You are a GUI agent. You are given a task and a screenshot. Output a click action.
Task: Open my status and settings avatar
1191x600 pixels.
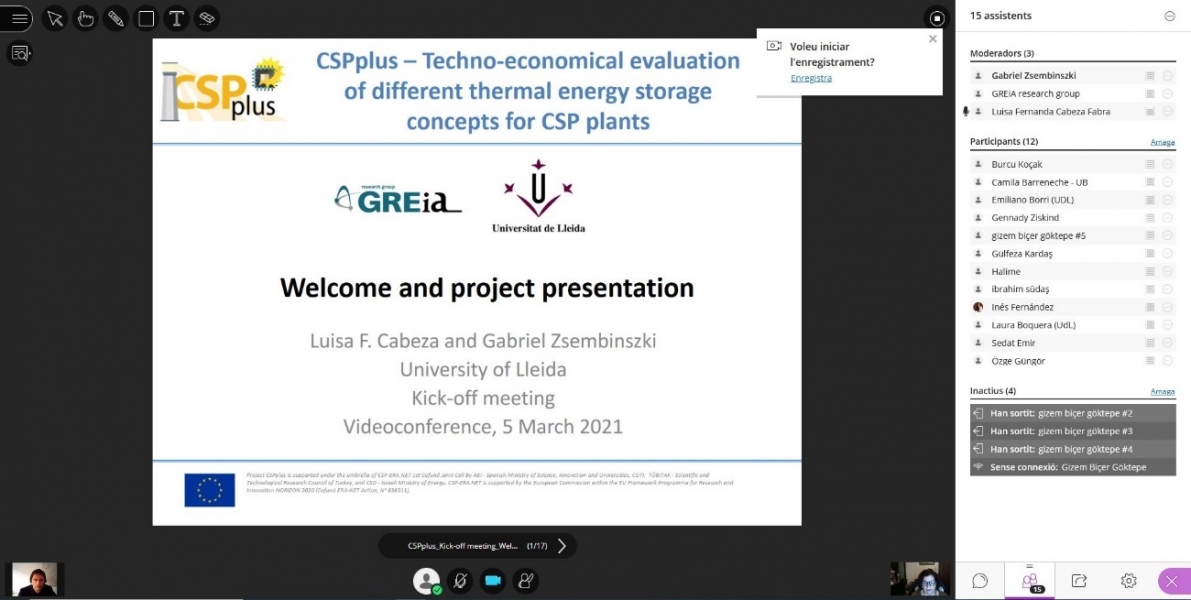(427, 580)
